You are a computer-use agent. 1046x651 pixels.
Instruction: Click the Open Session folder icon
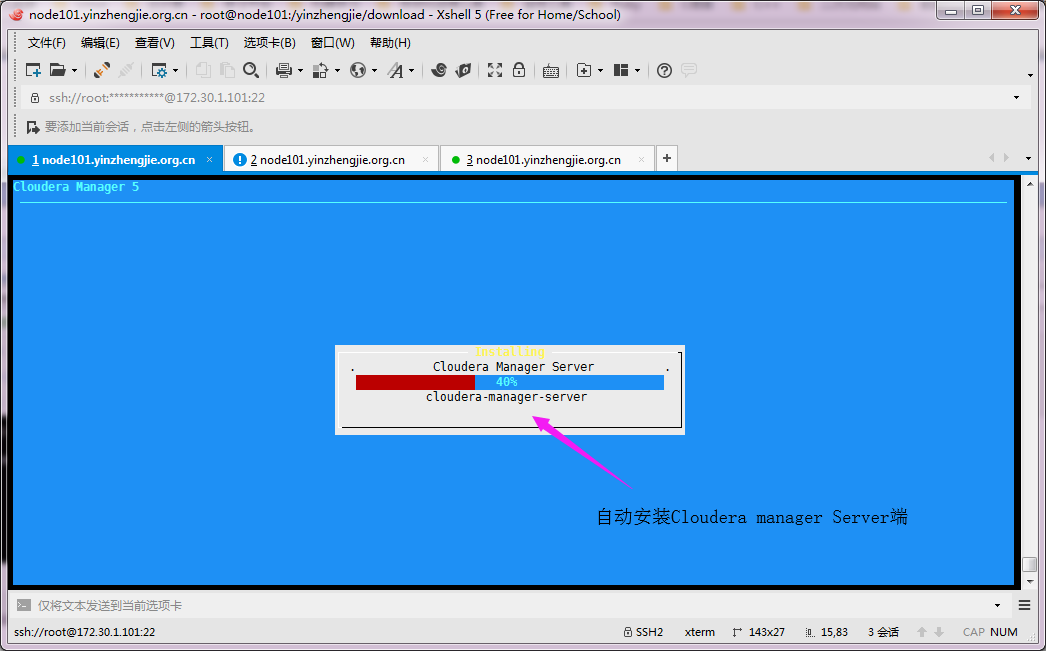(58, 70)
